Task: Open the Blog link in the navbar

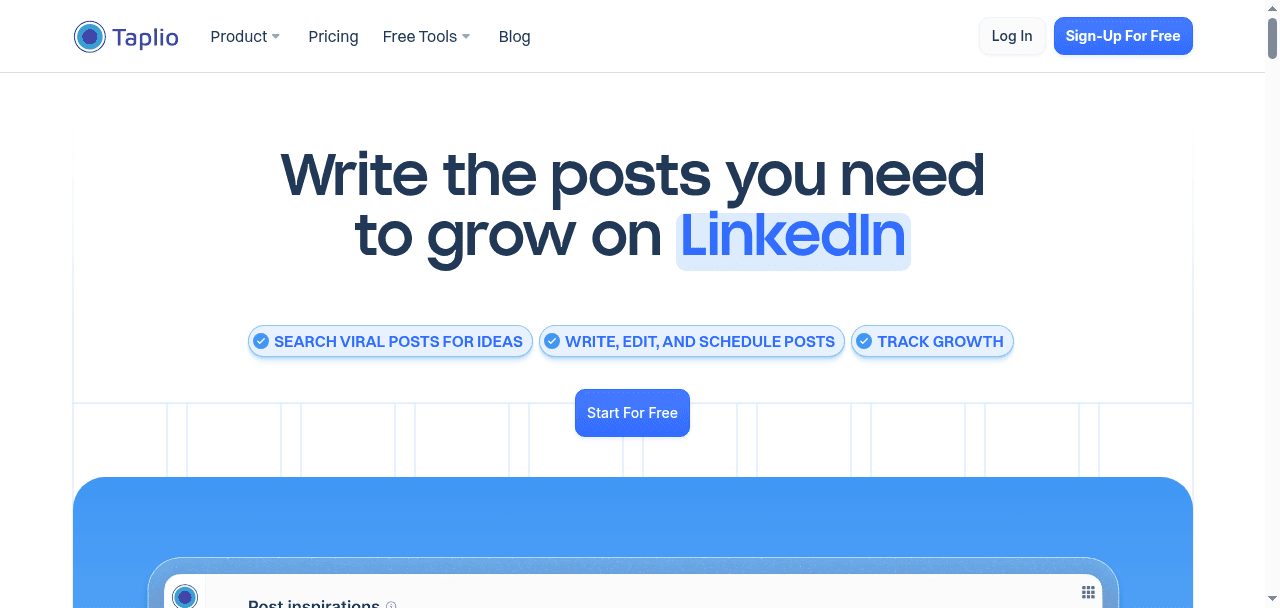Action: [x=514, y=36]
